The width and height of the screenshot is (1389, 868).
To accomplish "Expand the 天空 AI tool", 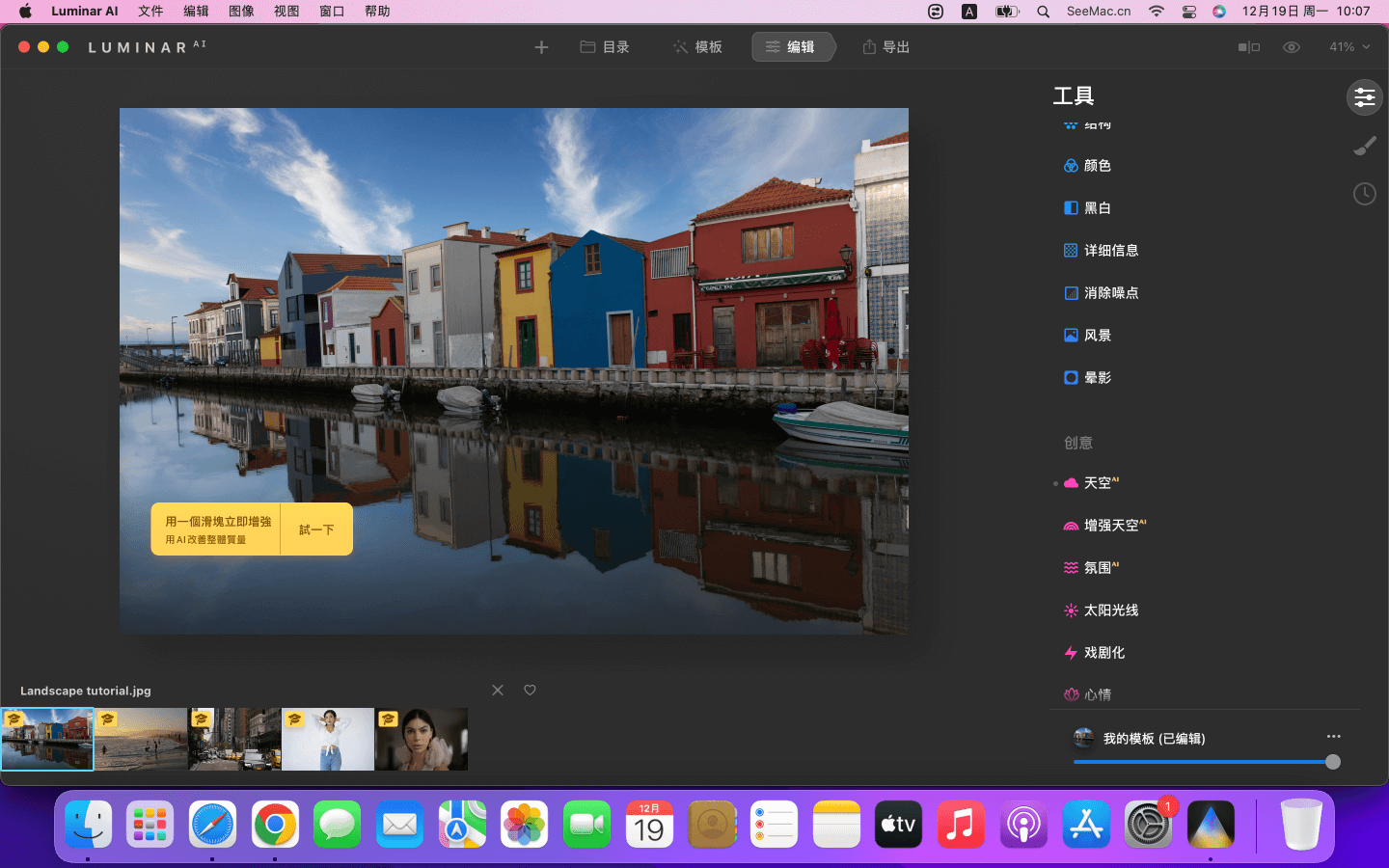I will coord(1098,483).
